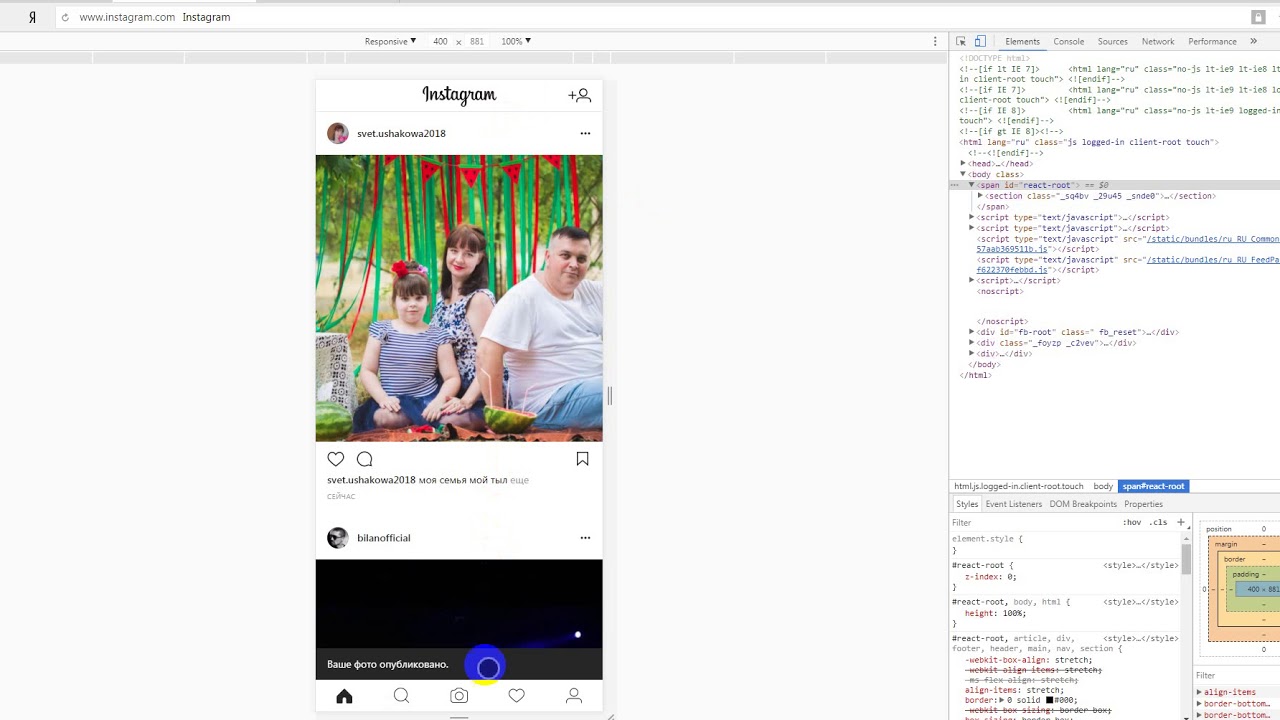1280x720 pixels.
Task: Open the 100% zoom dropdown
Action: (x=516, y=41)
